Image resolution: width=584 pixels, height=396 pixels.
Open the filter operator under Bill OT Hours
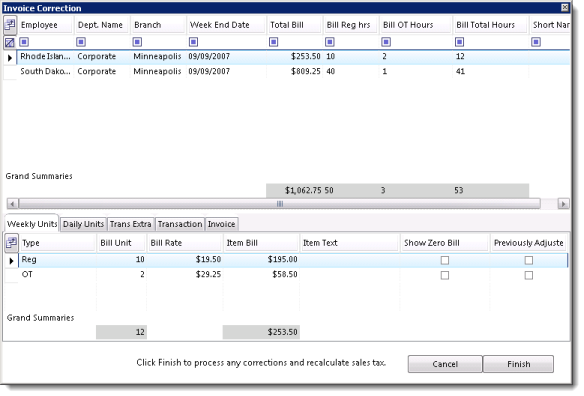tap(386, 42)
